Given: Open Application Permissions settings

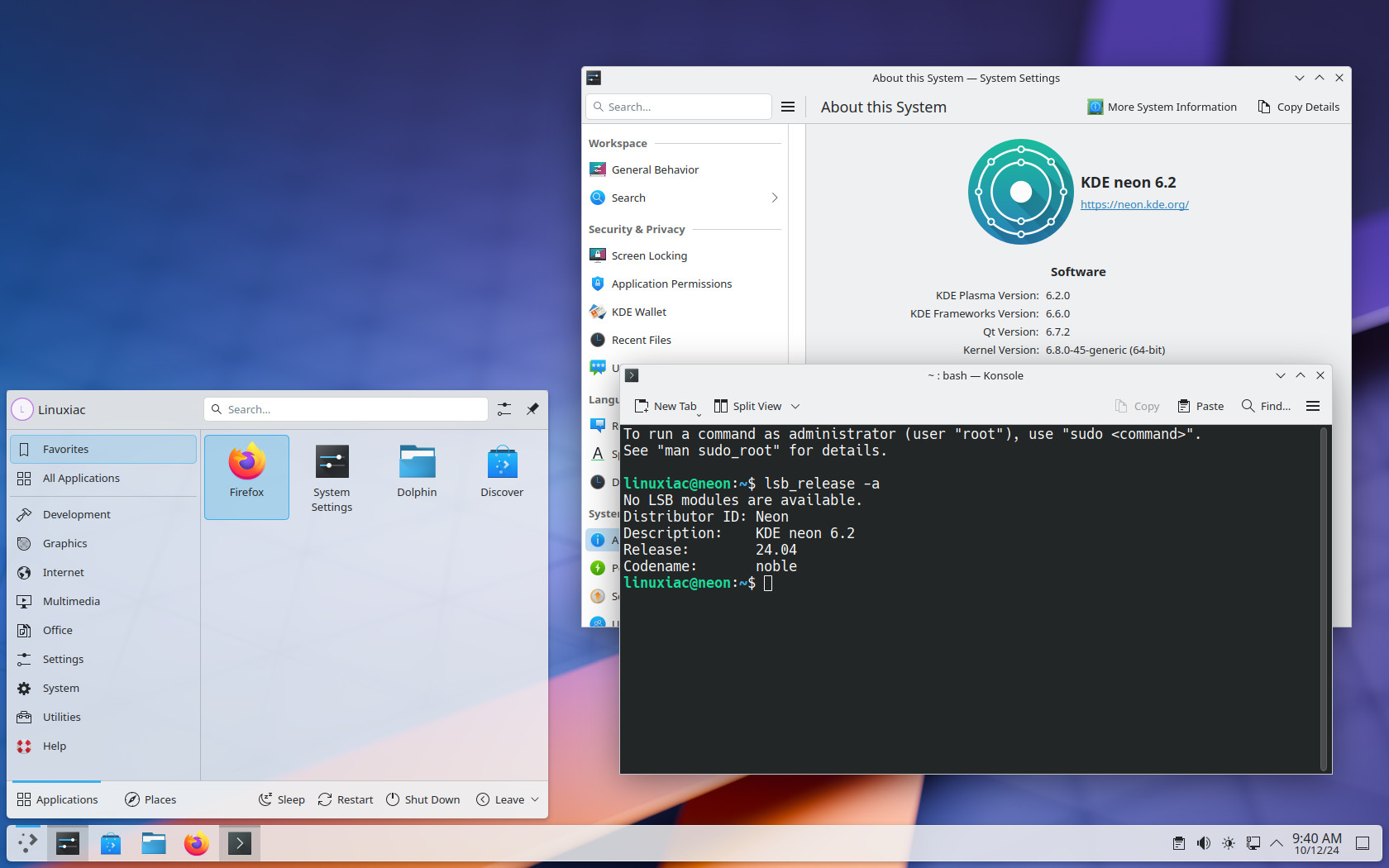Looking at the screenshot, I should click(685, 284).
